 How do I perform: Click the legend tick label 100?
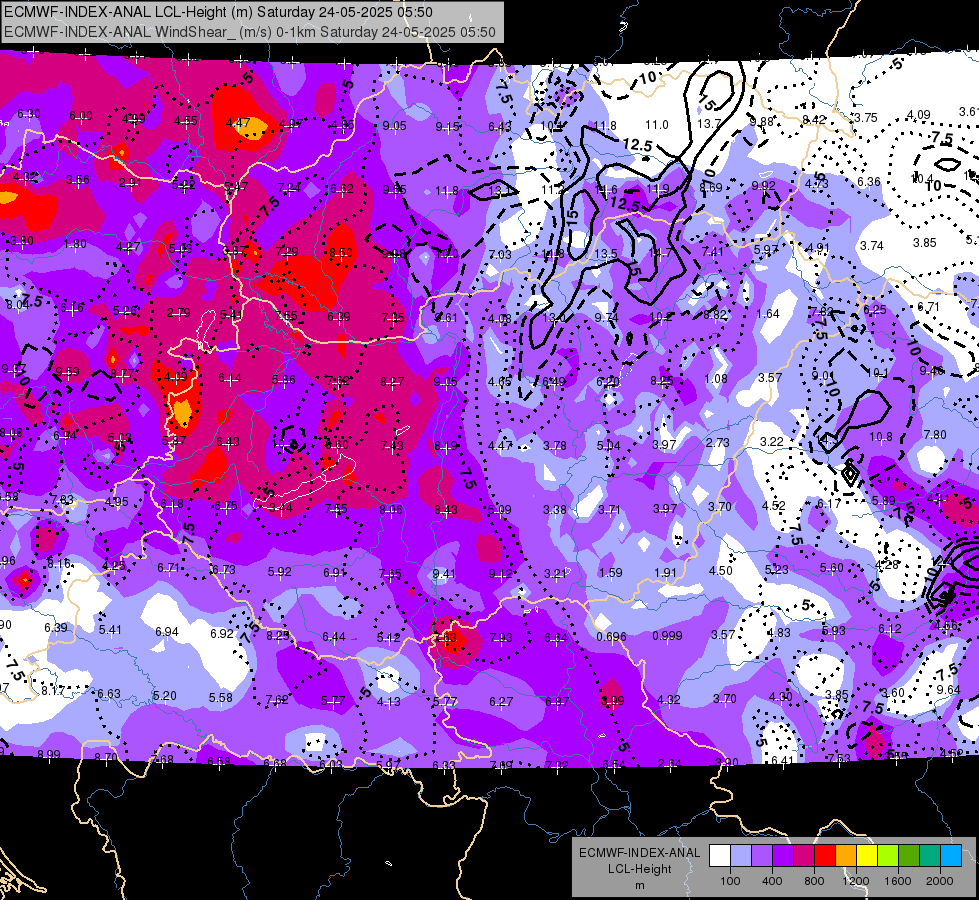tap(730, 881)
